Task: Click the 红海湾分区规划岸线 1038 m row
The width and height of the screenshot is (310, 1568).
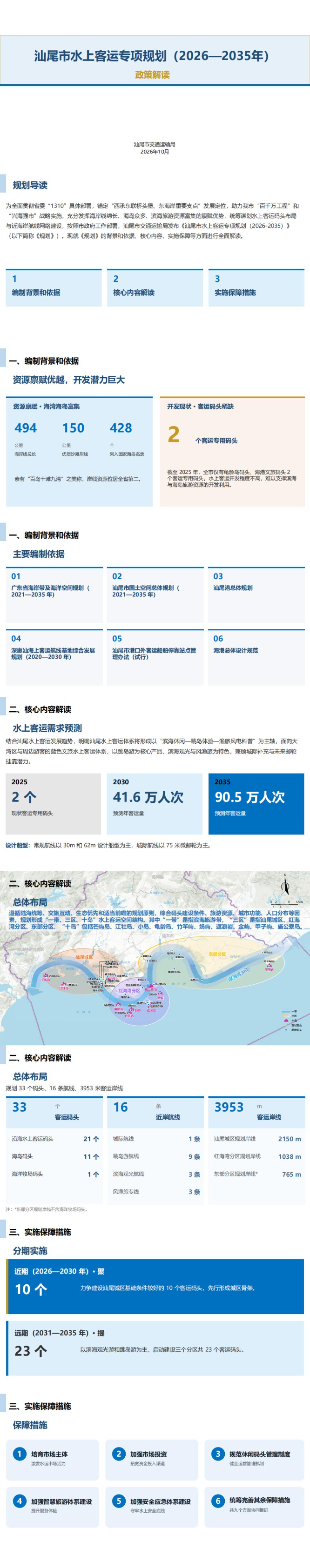Action: [257, 1156]
